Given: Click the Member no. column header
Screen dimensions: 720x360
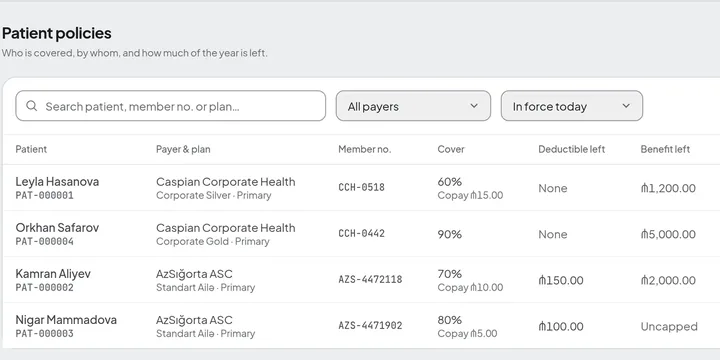Looking at the screenshot, I should 365,149.
